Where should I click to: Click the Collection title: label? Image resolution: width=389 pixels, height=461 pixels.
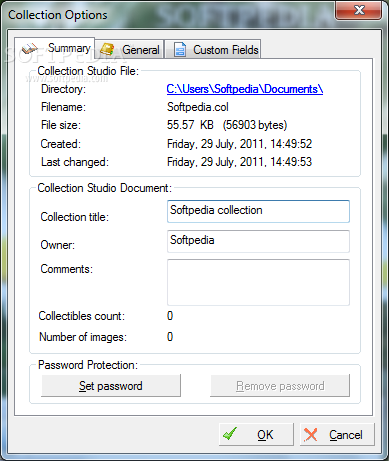75,217
